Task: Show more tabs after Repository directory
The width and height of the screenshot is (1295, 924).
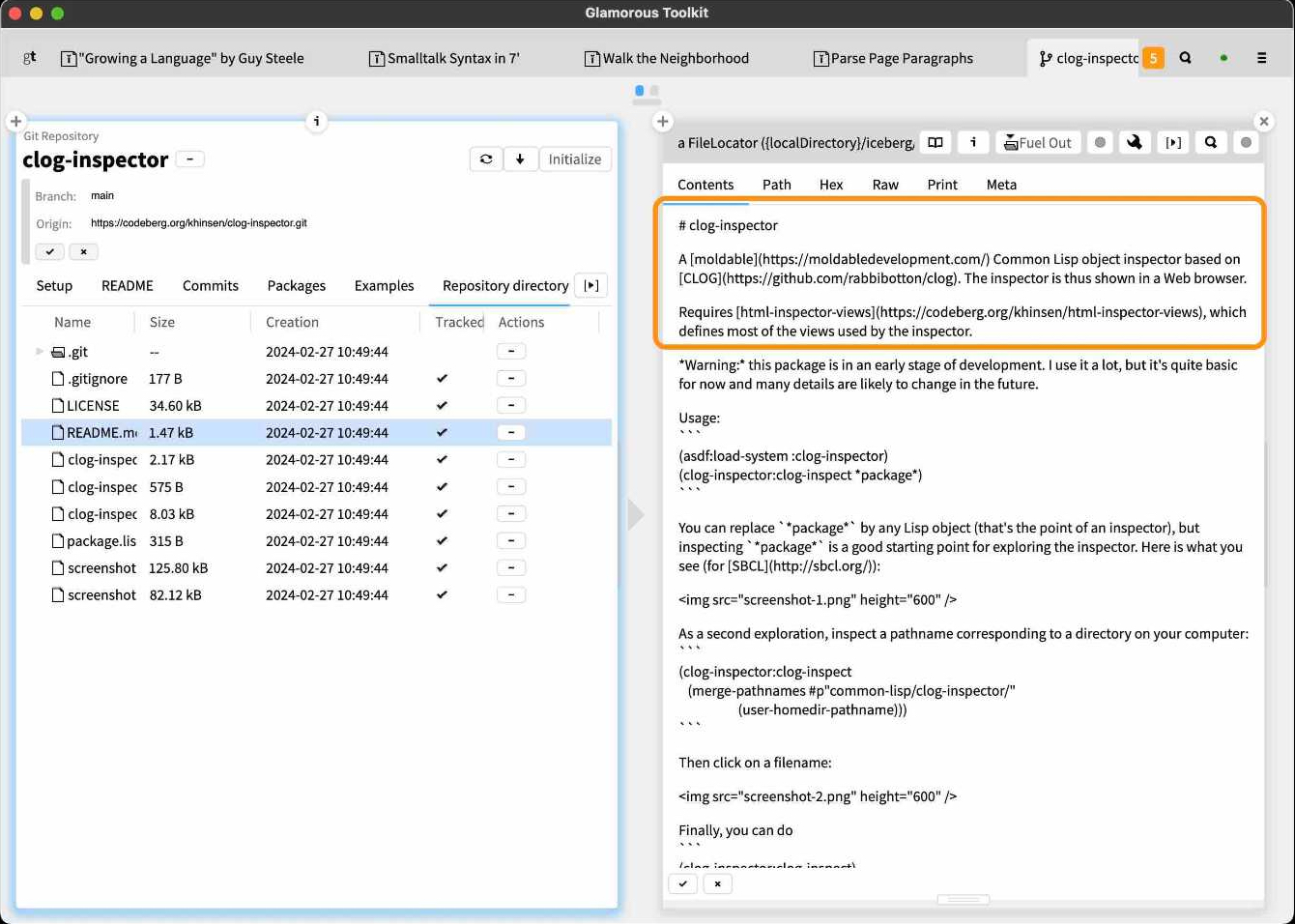Action: tap(591, 285)
